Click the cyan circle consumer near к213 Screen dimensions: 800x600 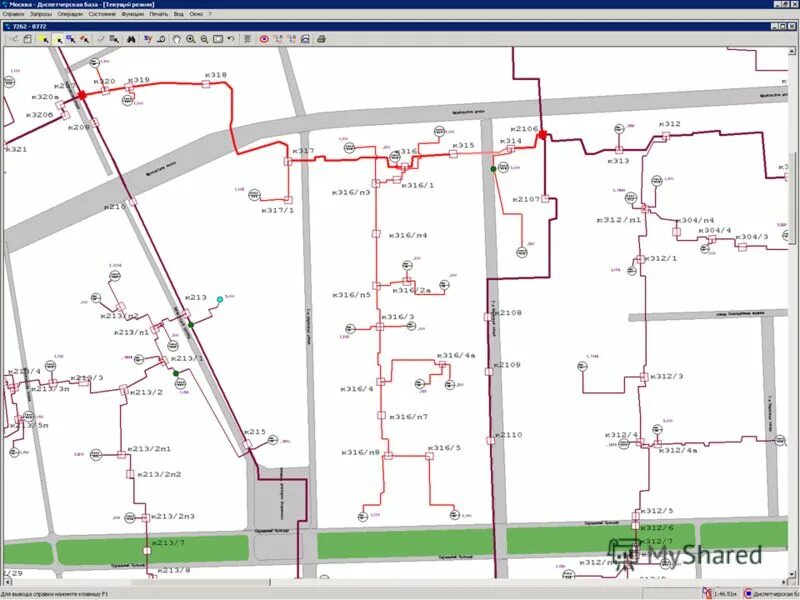click(x=220, y=299)
